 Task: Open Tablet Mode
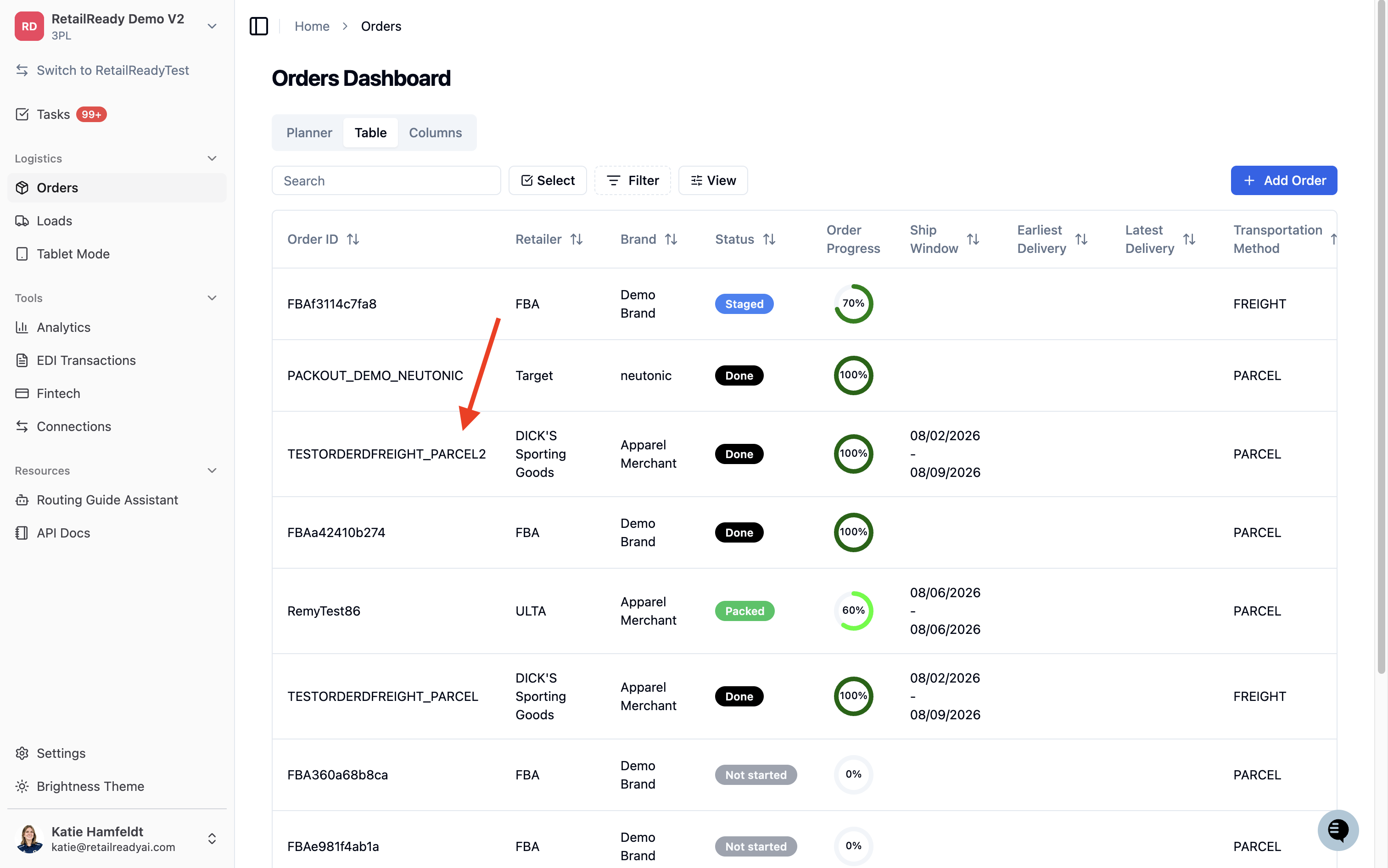pyautogui.click(x=117, y=254)
